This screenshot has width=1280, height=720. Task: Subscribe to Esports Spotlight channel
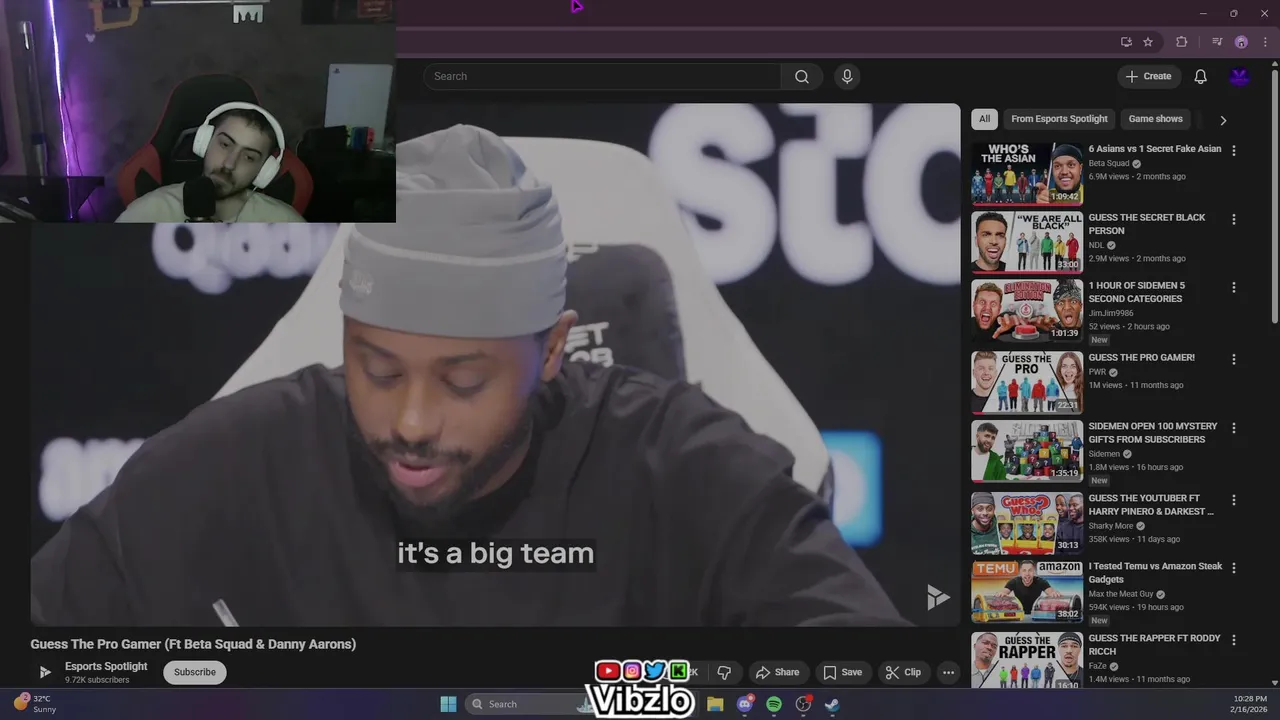tap(195, 672)
